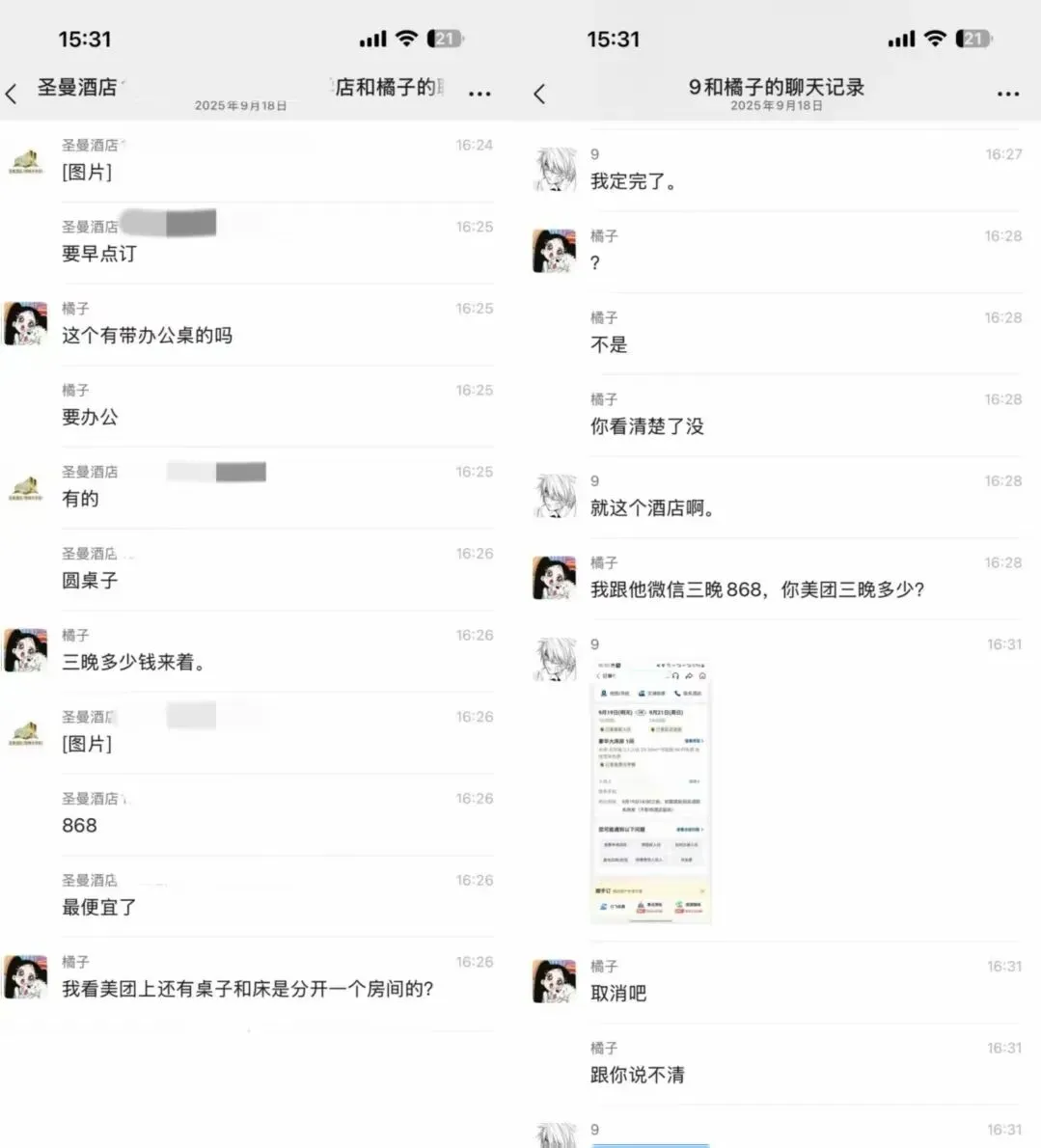Tap contact 9's avatar beside 我定完了。
This screenshot has width=1041, height=1148.
click(554, 169)
